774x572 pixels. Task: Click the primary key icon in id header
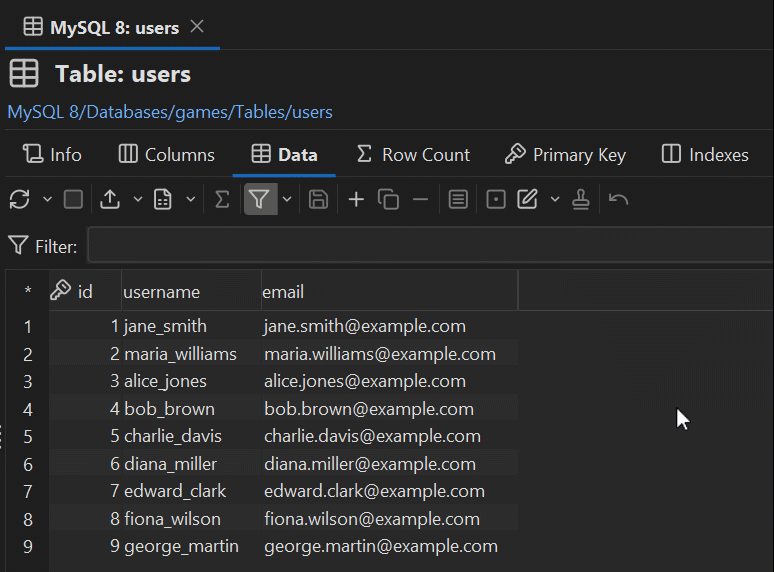pyautogui.click(x=60, y=290)
